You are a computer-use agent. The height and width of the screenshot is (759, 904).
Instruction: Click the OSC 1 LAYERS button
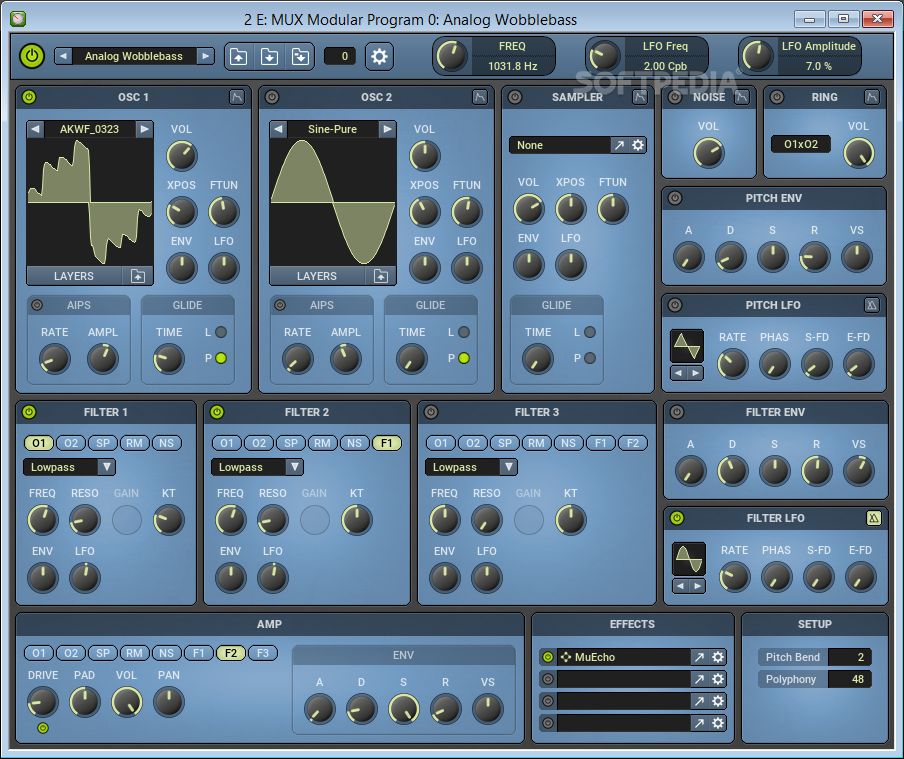click(74, 276)
